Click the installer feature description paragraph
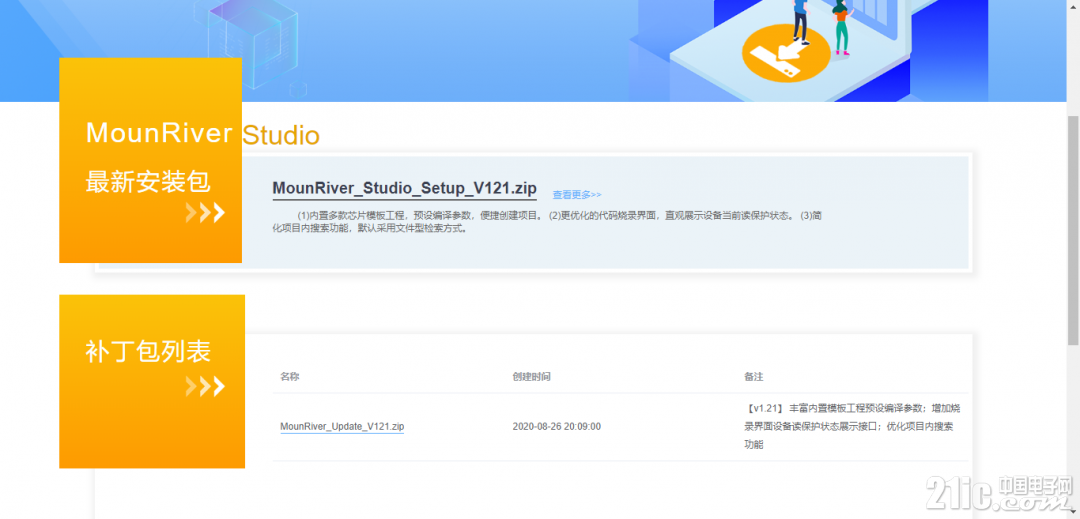This screenshot has width=1080, height=519. coord(548,222)
